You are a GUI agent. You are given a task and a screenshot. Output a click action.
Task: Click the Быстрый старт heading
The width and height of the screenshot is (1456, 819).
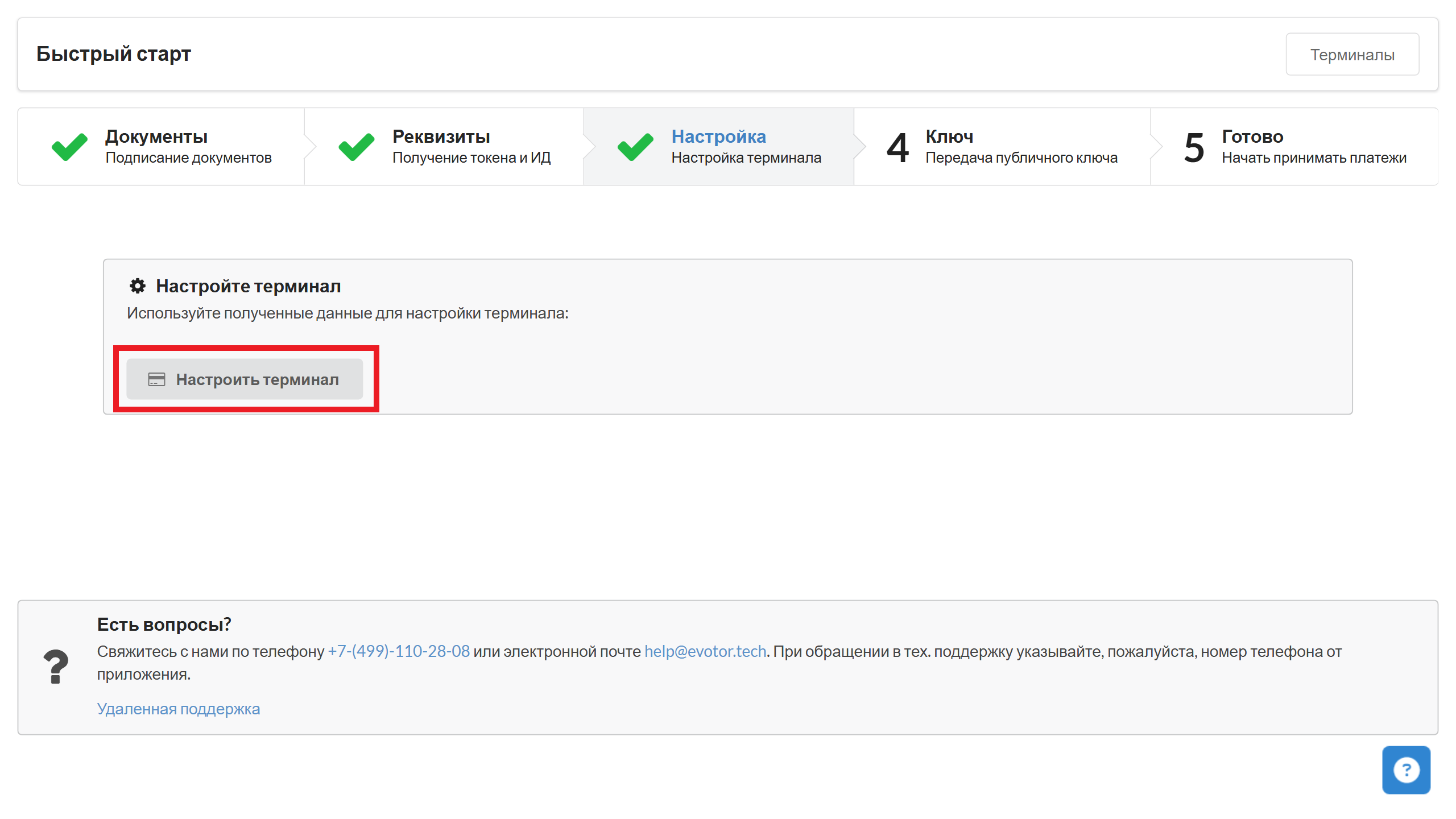[114, 54]
